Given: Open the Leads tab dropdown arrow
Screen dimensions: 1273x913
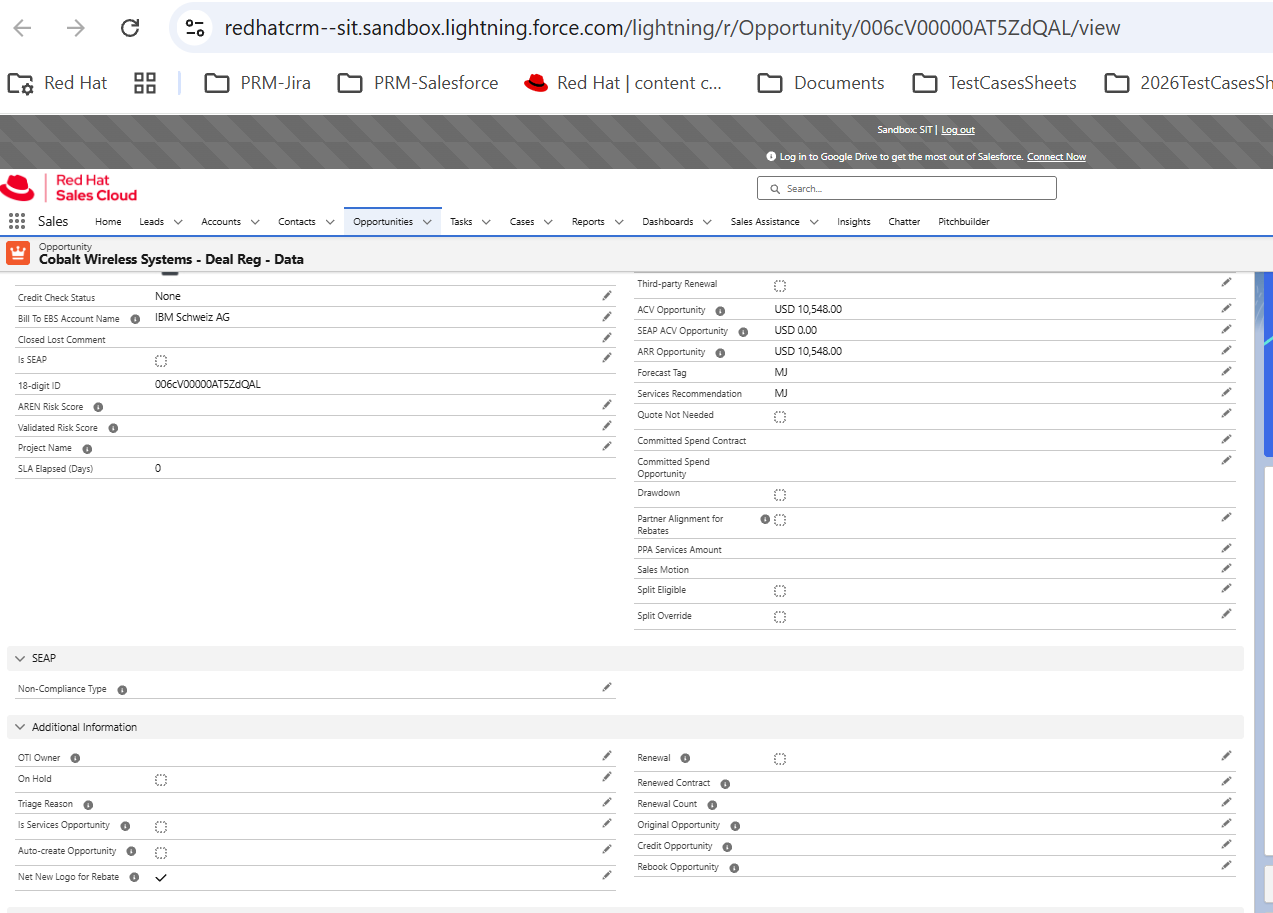Looking at the screenshot, I should click(x=178, y=222).
